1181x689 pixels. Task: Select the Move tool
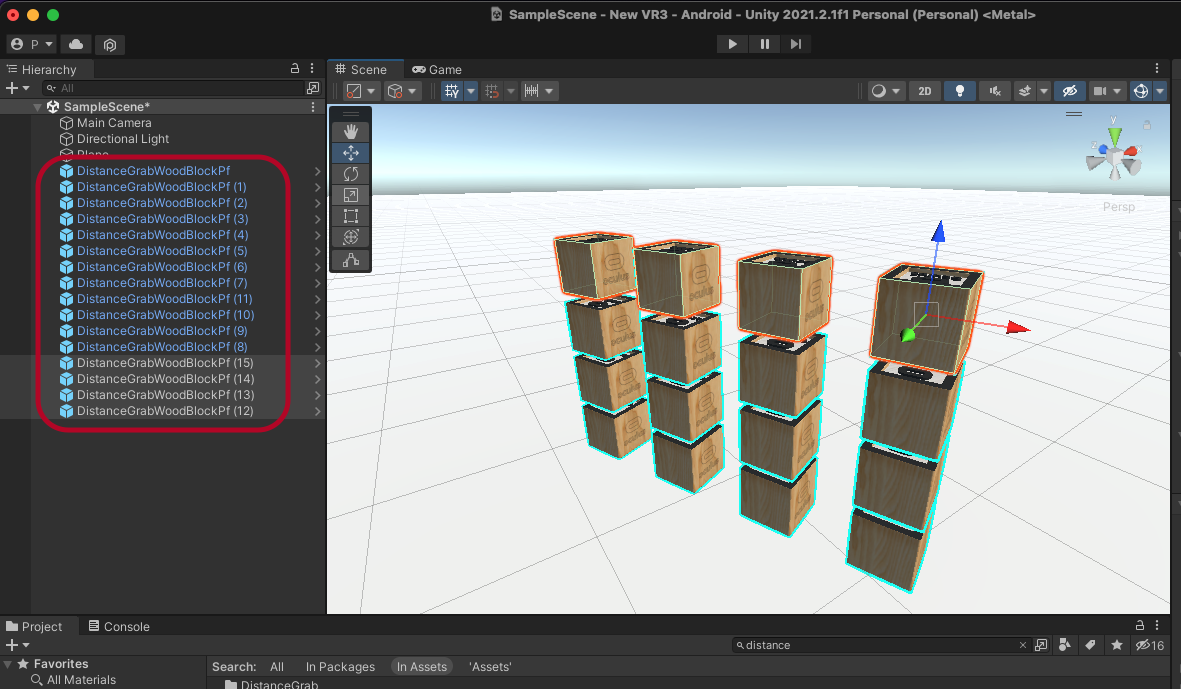point(350,153)
